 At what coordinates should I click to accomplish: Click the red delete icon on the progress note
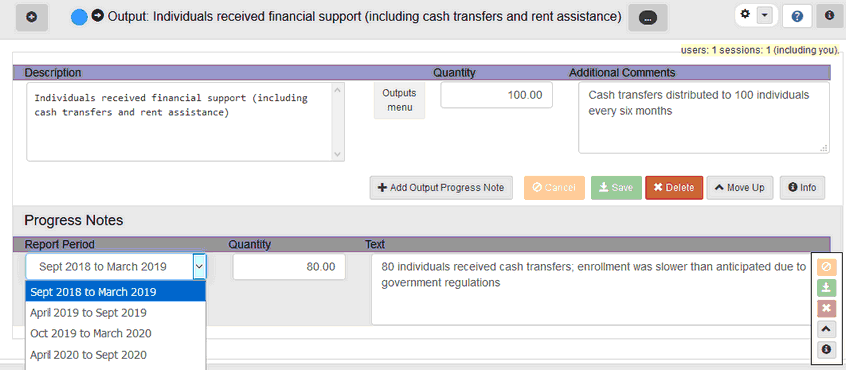(825, 309)
